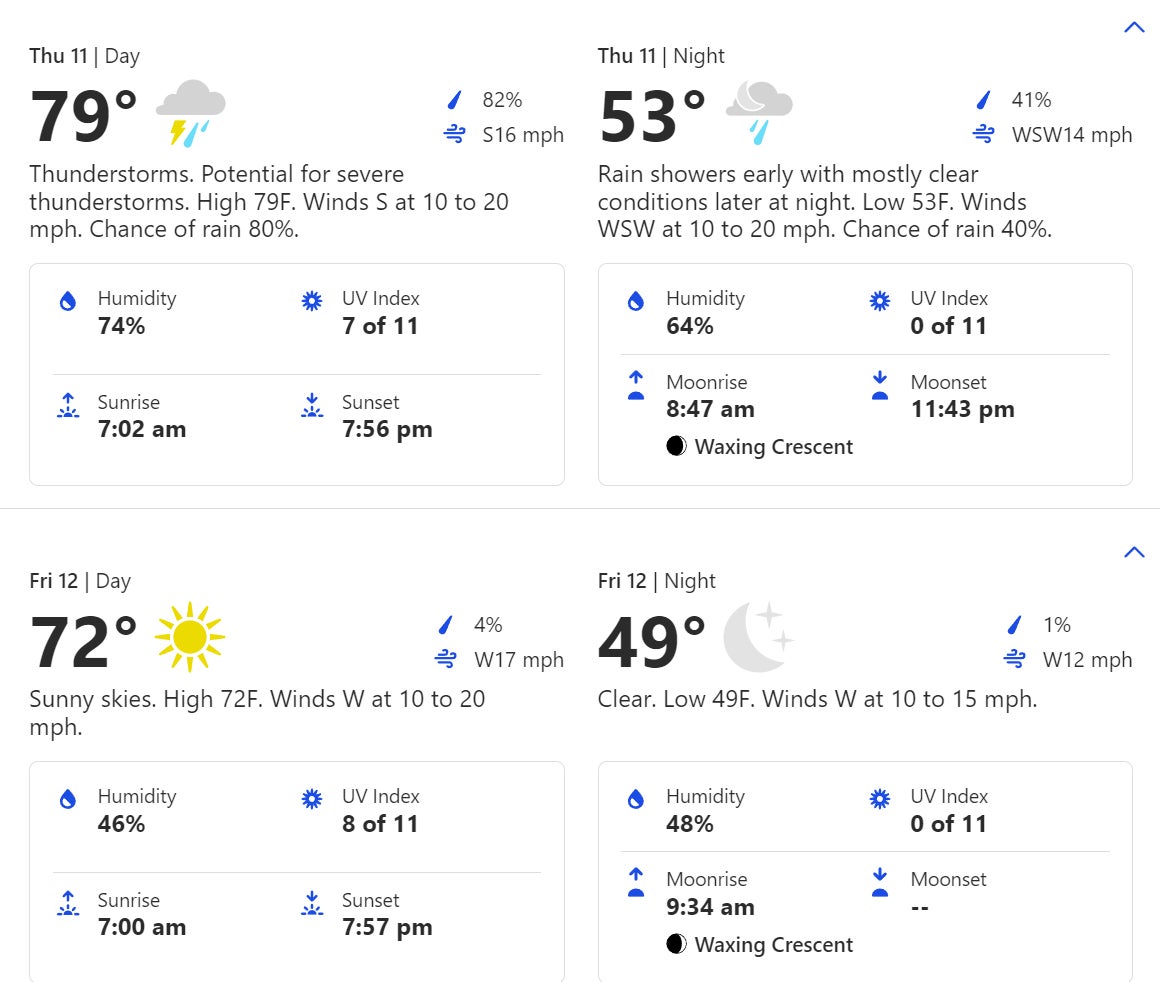Click the Friday sunny weather icon
1160x982 pixels.
pos(190,637)
